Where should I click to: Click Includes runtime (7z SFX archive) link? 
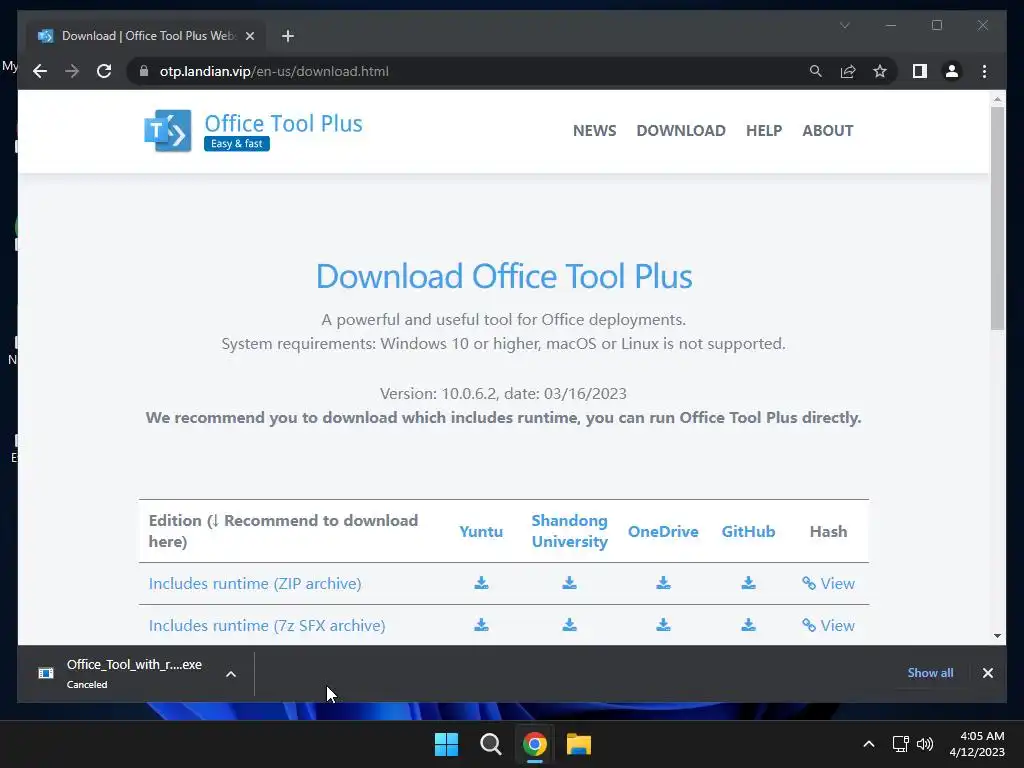[267, 626]
